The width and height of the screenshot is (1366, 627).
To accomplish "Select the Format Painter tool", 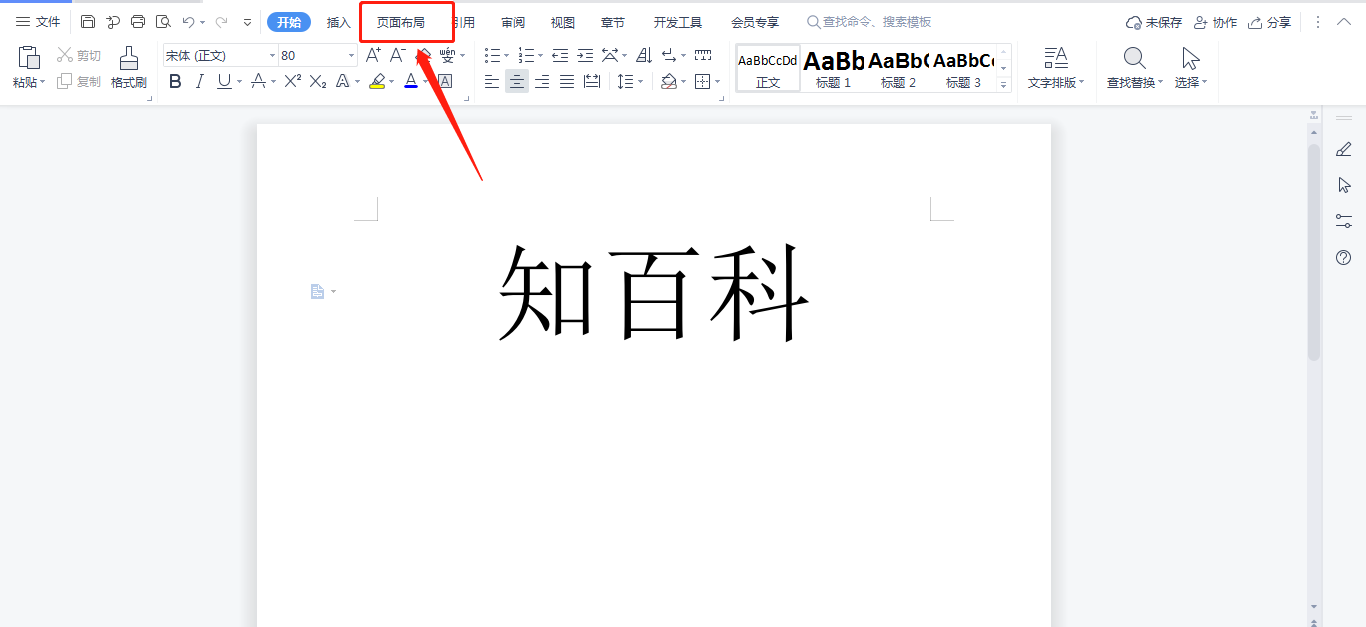I will (x=128, y=68).
